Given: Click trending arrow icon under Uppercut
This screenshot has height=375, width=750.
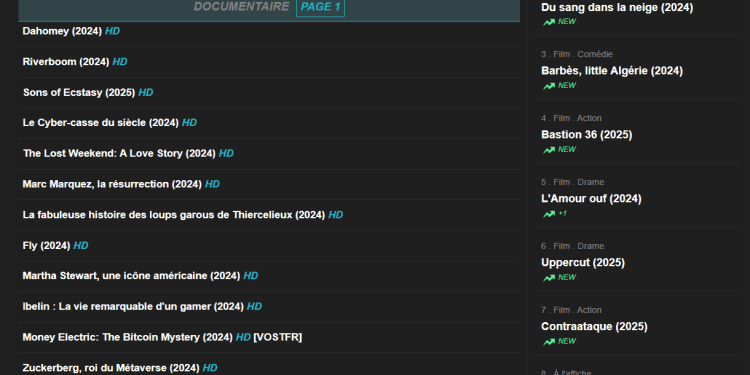Looking at the screenshot, I should click(549, 278).
